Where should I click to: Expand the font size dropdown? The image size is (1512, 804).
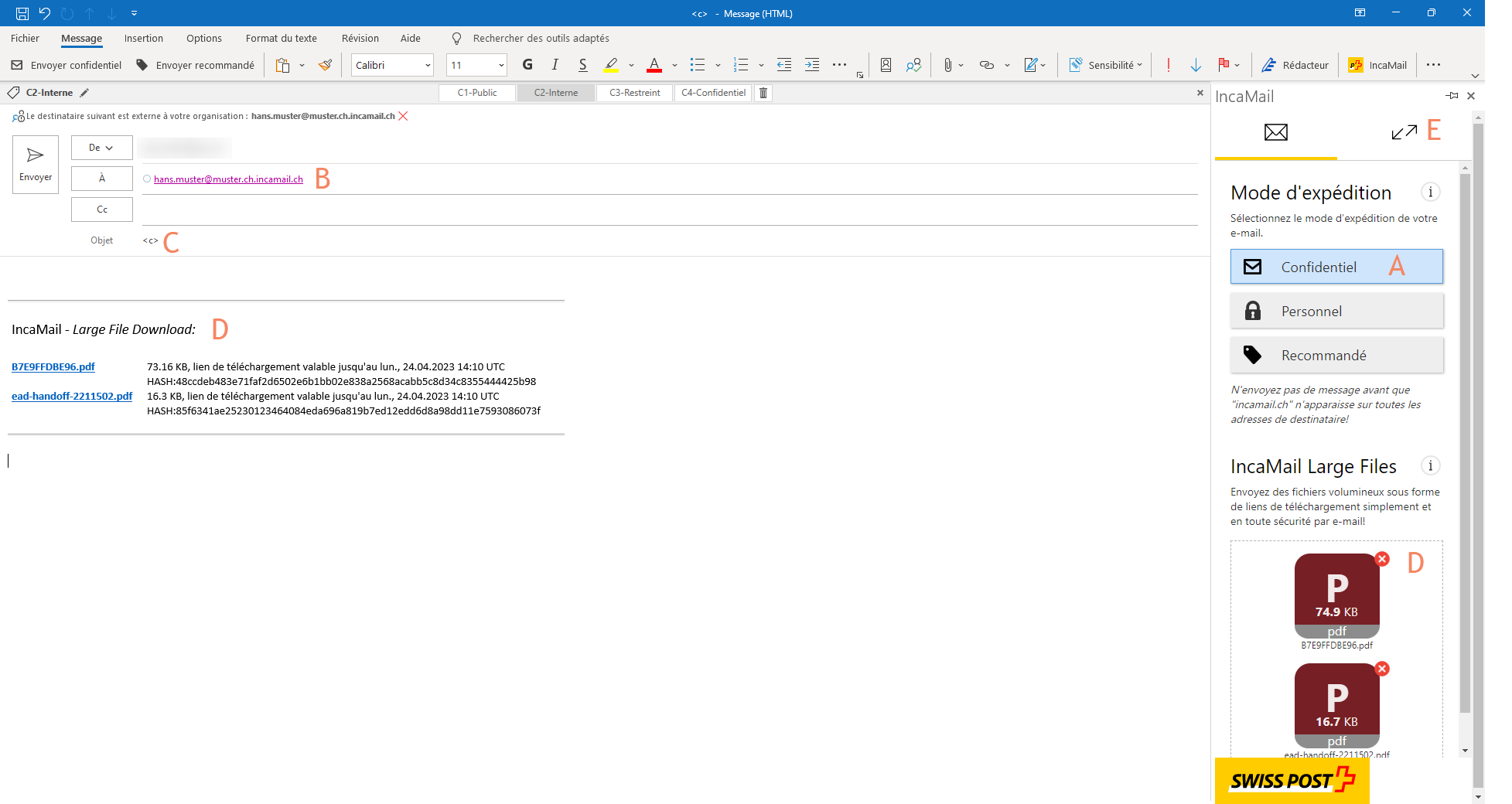[x=501, y=66]
